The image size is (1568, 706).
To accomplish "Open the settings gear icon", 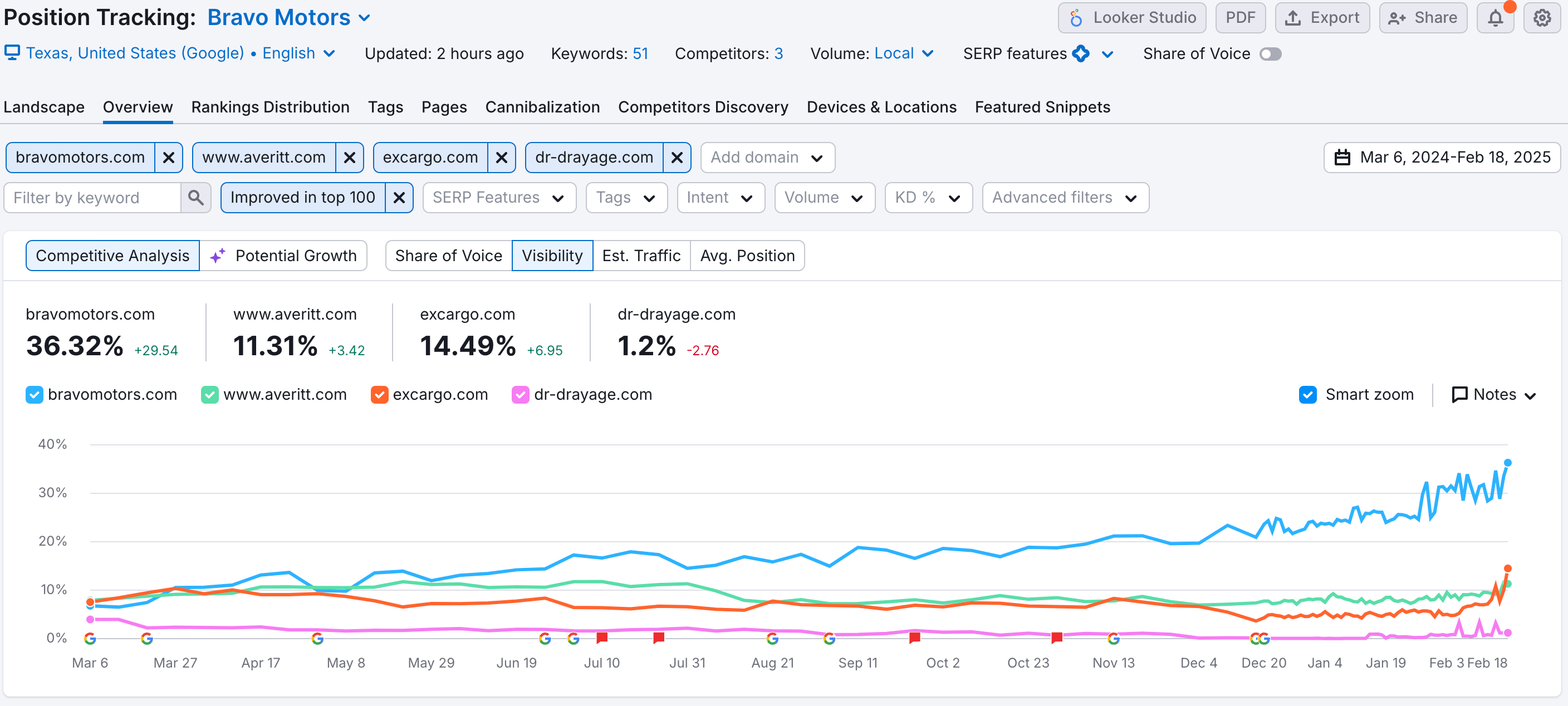I will 1541,18.
